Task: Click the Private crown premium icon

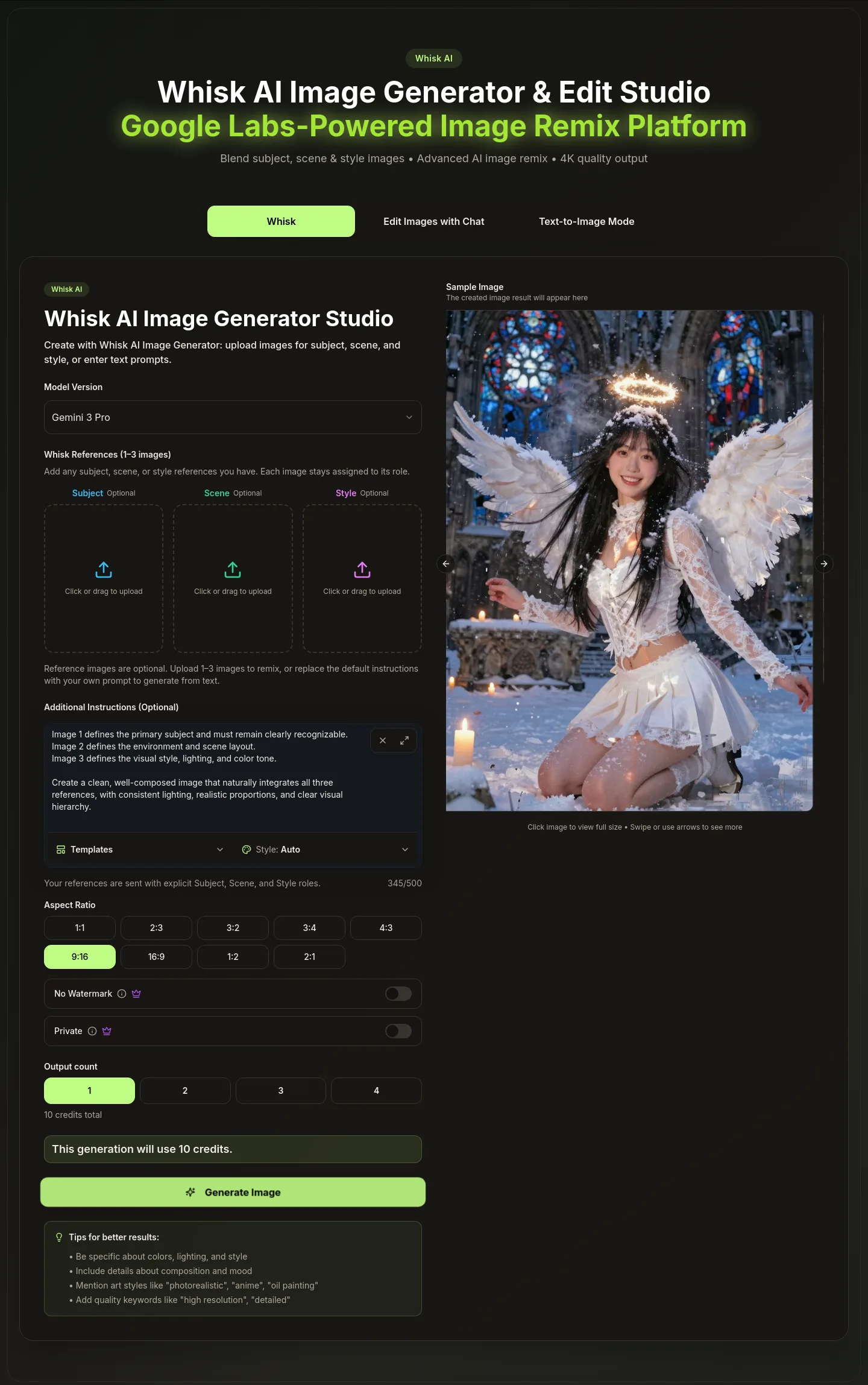Action: coord(107,1031)
